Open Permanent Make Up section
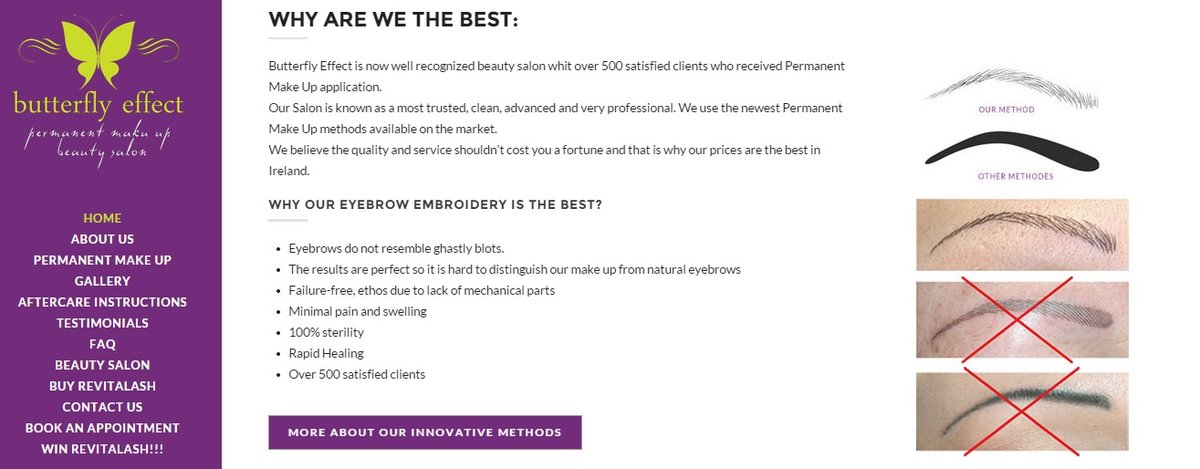1200x469 pixels. coord(102,260)
